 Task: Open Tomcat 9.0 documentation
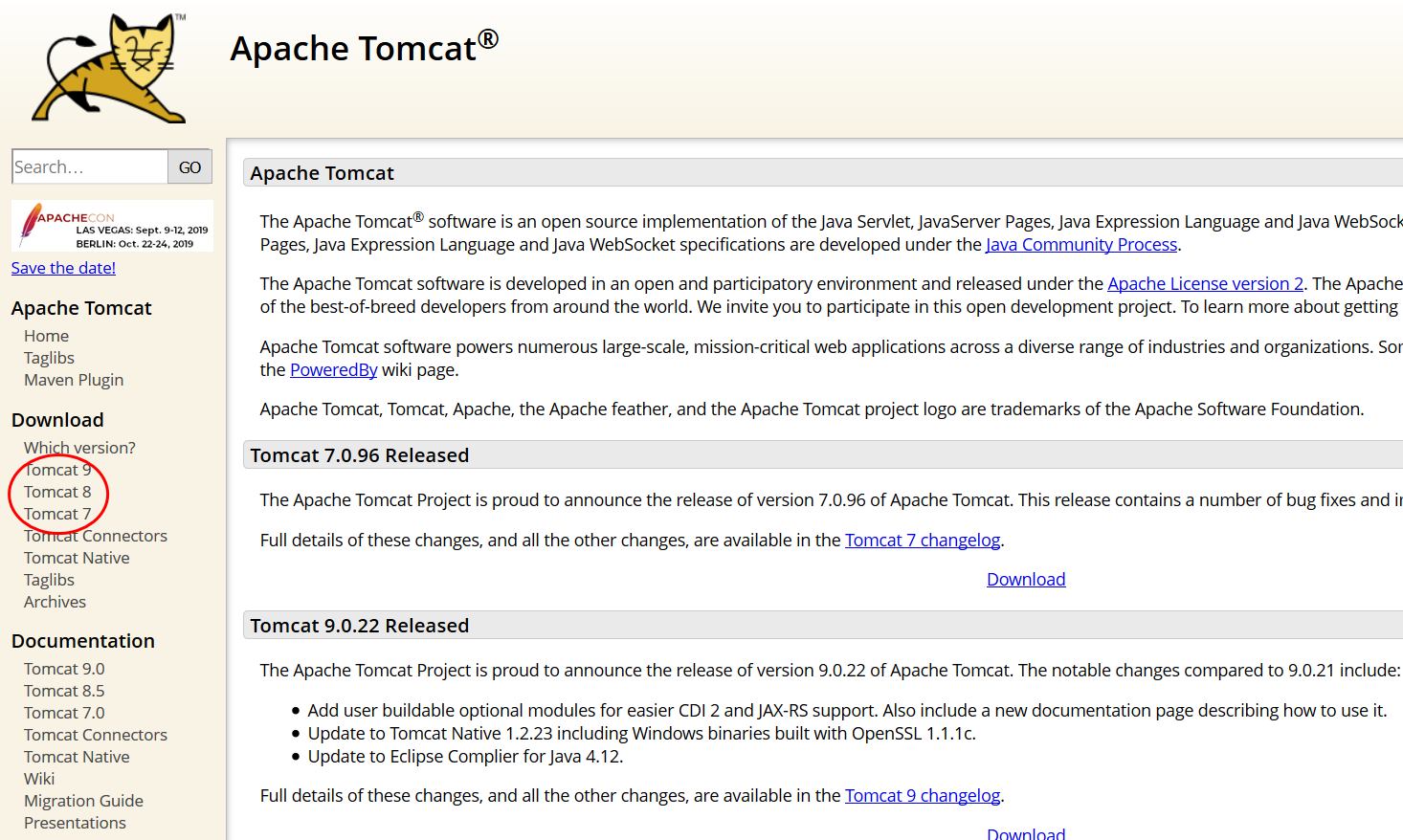64,669
